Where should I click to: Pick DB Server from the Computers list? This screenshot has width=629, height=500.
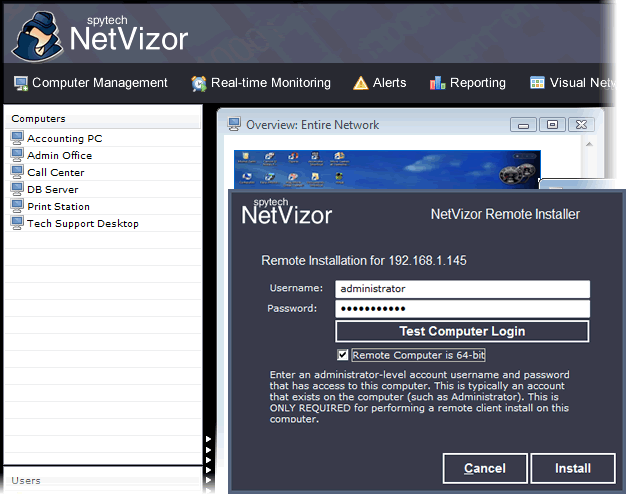(x=103, y=189)
